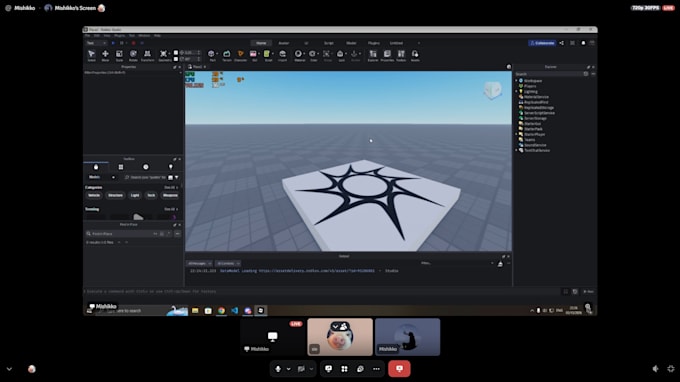Disconnect from the Discord call
Image resolution: width=680 pixels, height=382 pixels.
399,369
